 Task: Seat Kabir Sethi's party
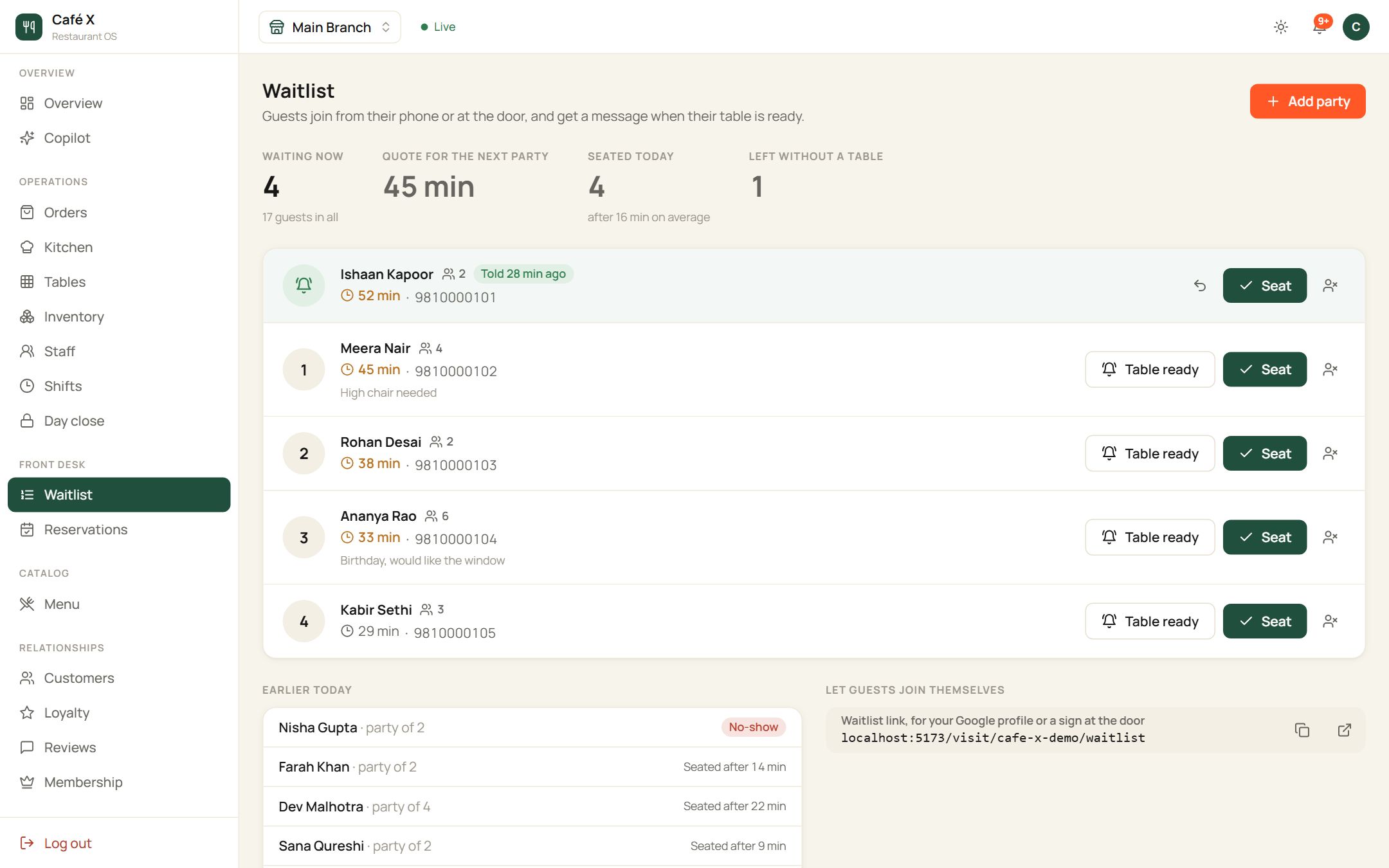[x=1264, y=621]
